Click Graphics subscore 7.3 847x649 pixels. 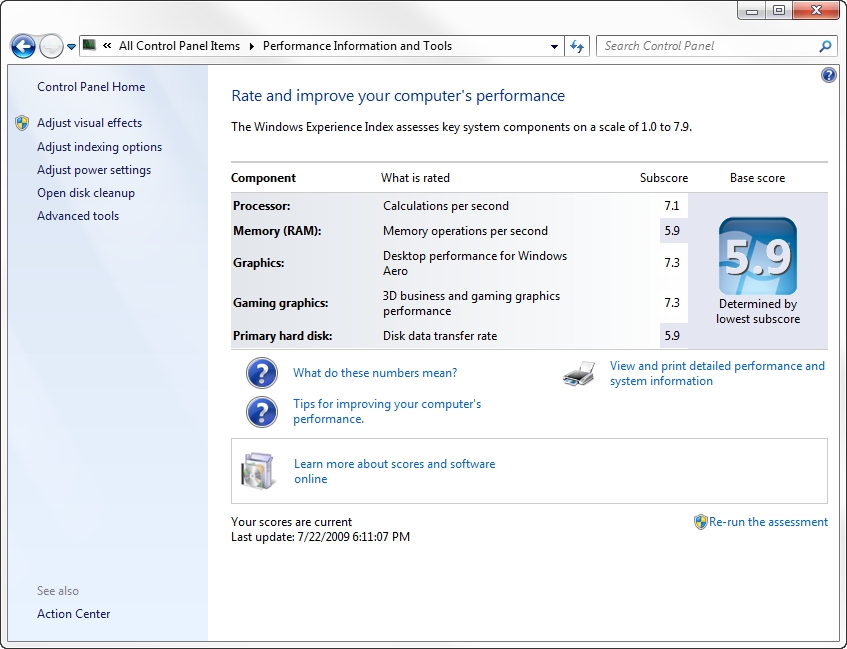[x=671, y=263]
